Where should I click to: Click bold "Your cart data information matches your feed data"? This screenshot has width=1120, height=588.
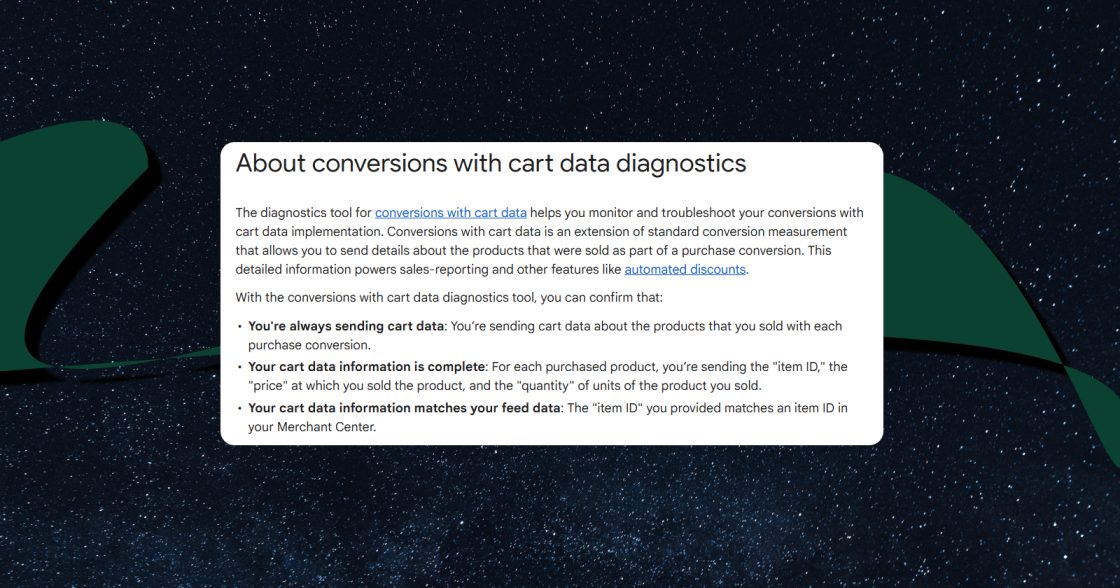[x=404, y=408]
